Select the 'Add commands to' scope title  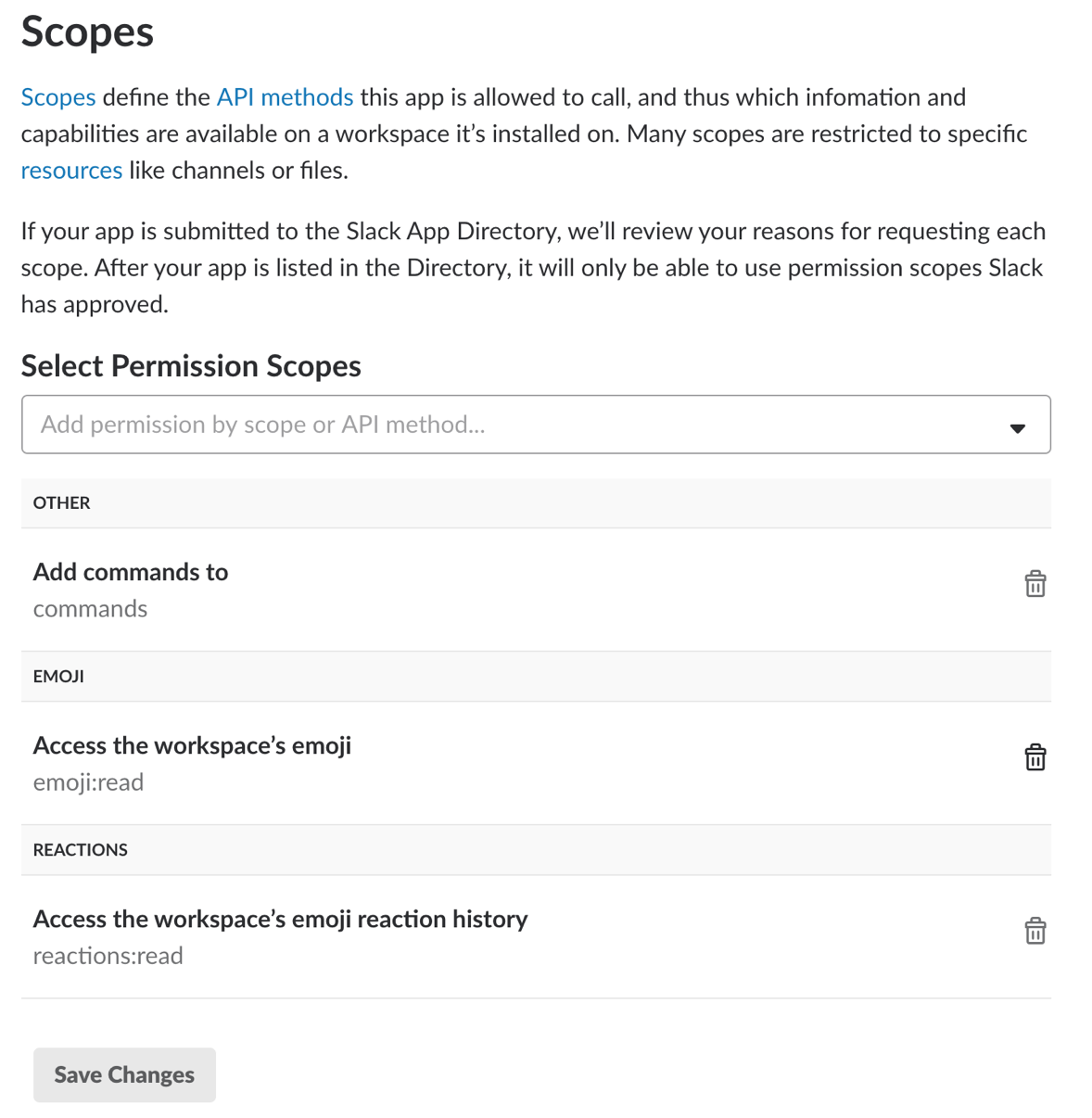[x=131, y=572]
